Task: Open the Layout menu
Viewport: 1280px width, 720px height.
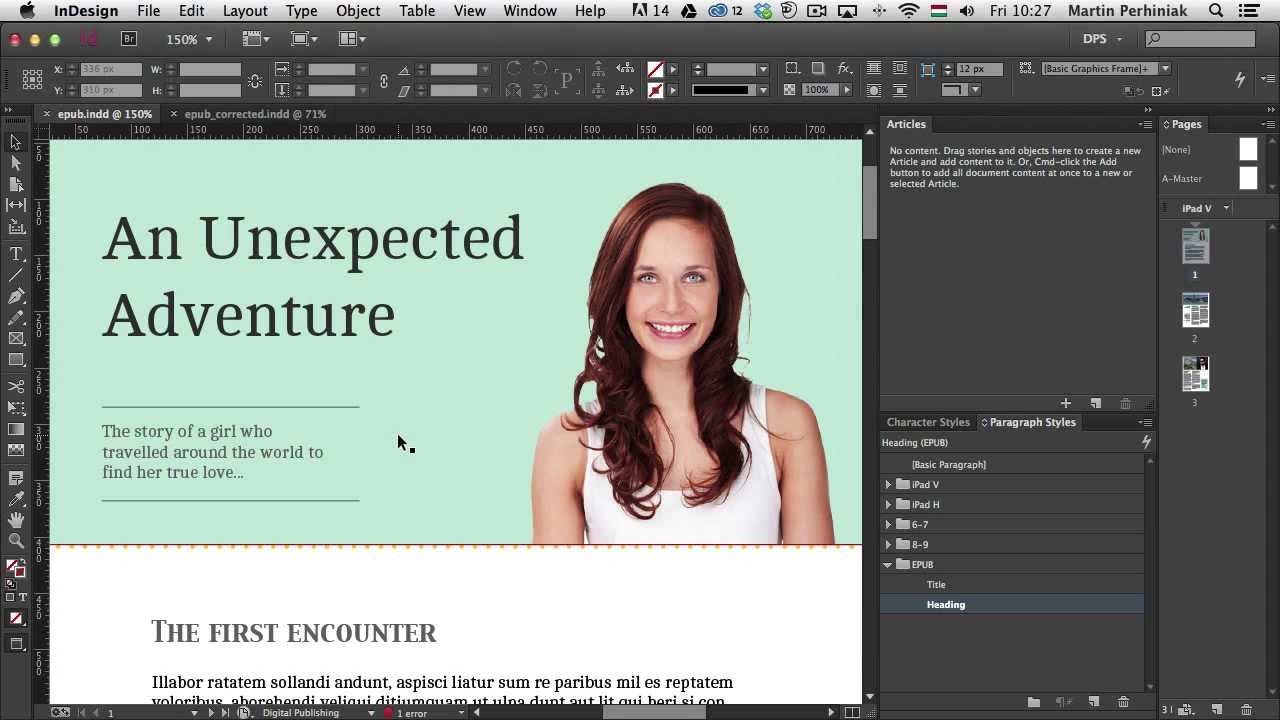Action: [245, 11]
